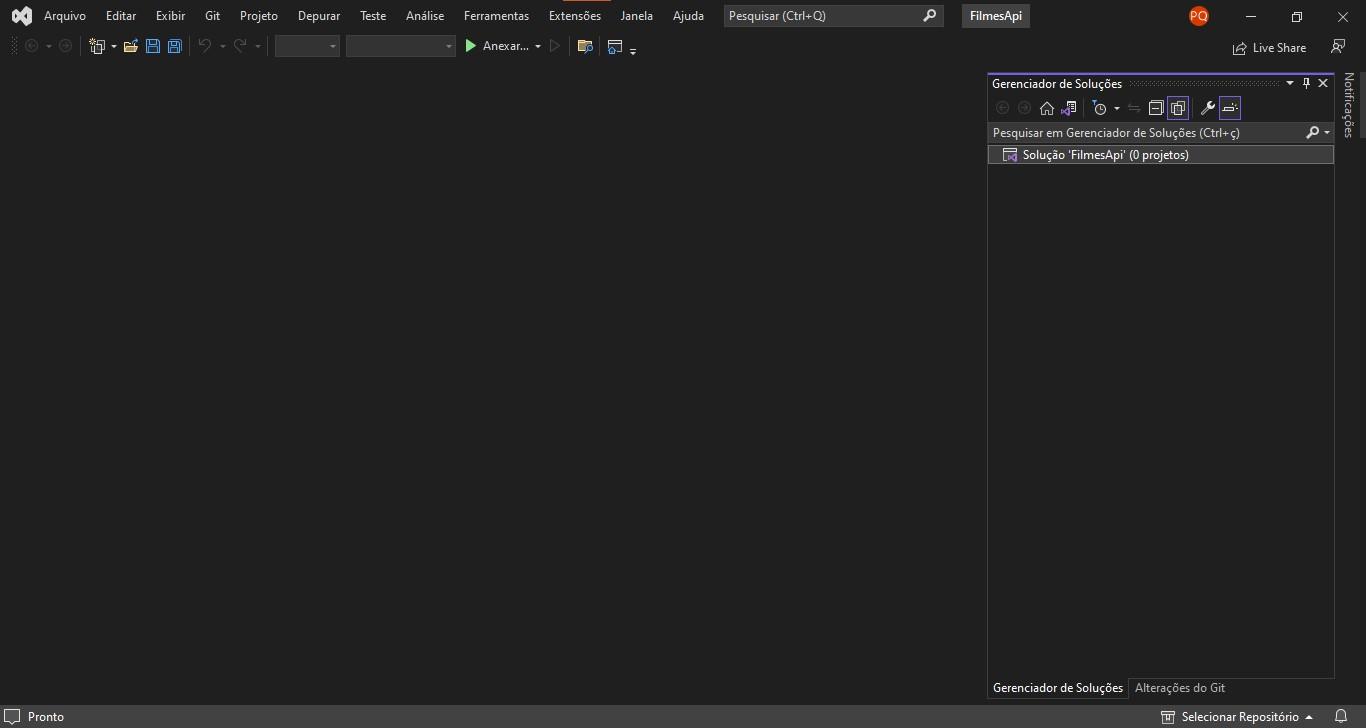
Task: Click the pending changes filter clock icon
Action: [x=1100, y=108]
